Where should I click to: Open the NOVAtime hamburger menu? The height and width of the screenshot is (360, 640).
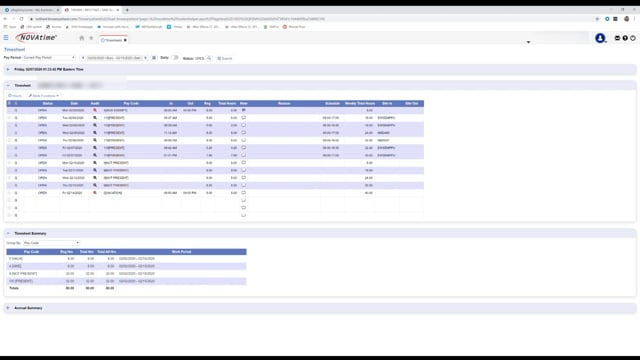click(6, 38)
